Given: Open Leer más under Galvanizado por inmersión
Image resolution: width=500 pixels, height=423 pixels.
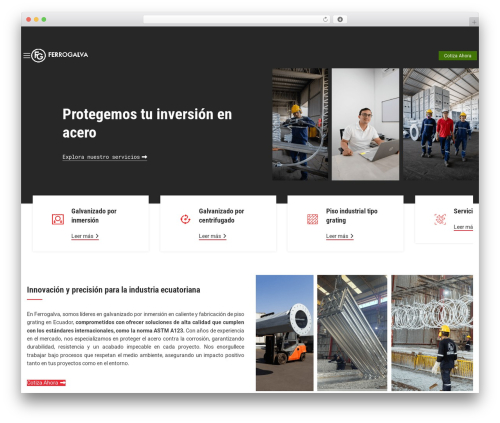Looking at the screenshot, I should click(85, 236).
